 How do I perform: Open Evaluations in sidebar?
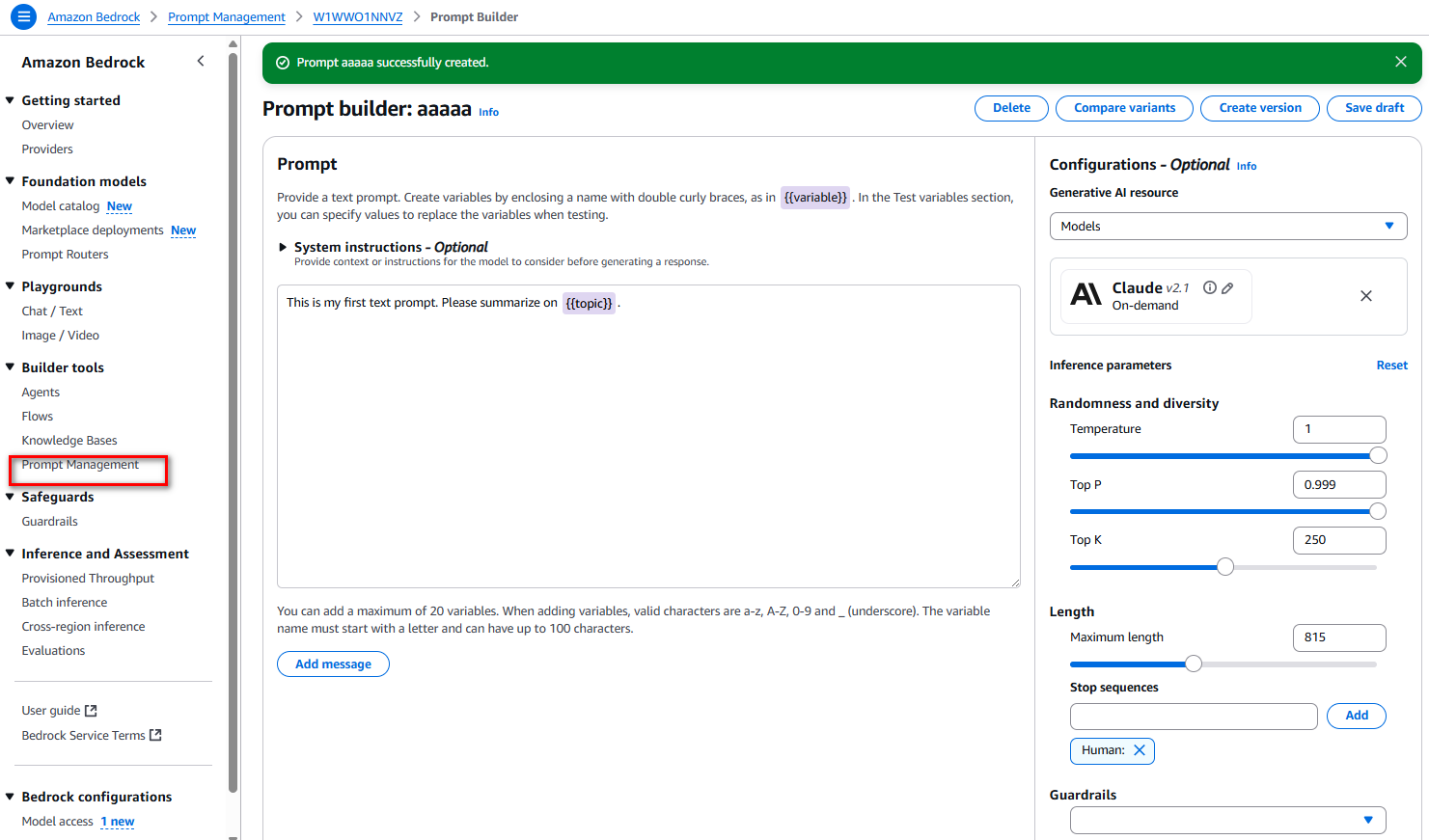pyautogui.click(x=53, y=651)
